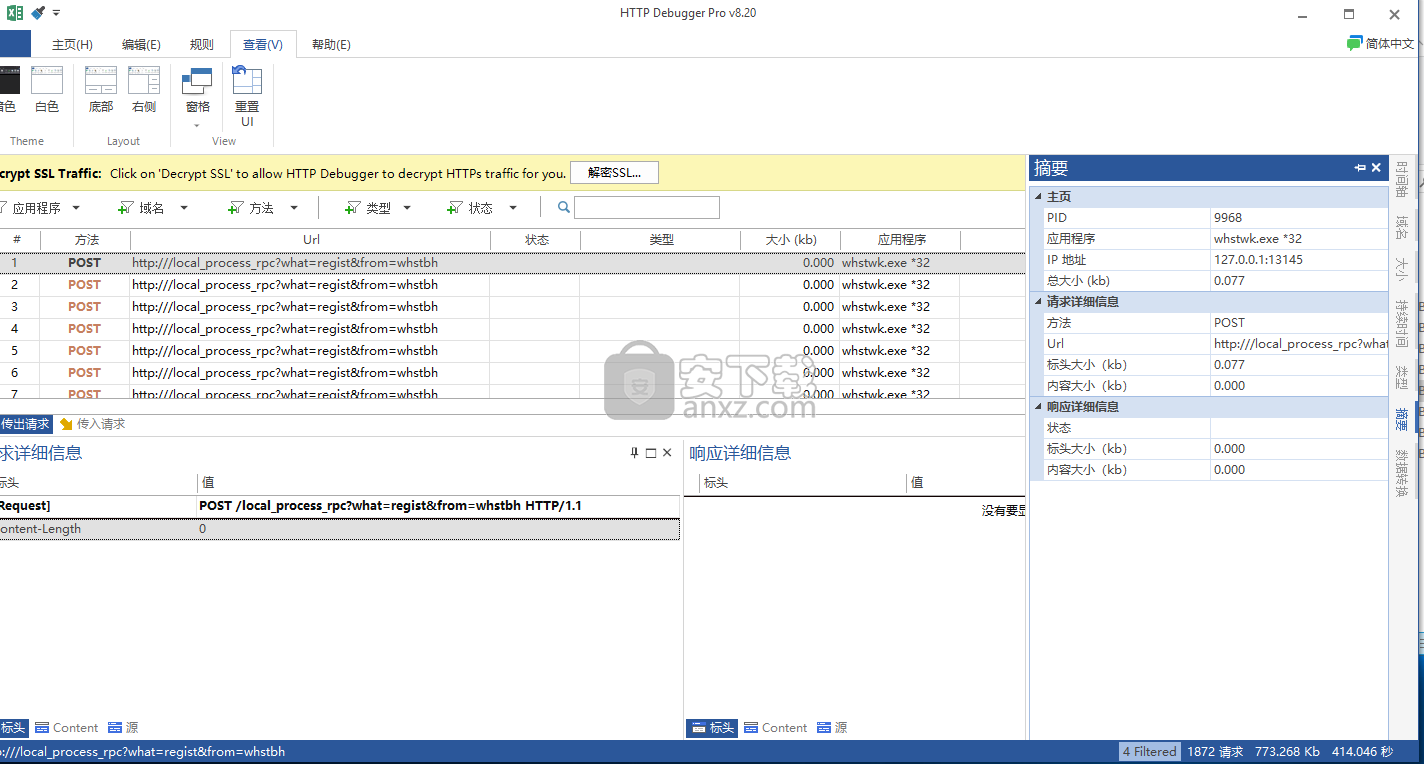
Task: Click the 简体中文 language selector
Action: [x=1380, y=43]
